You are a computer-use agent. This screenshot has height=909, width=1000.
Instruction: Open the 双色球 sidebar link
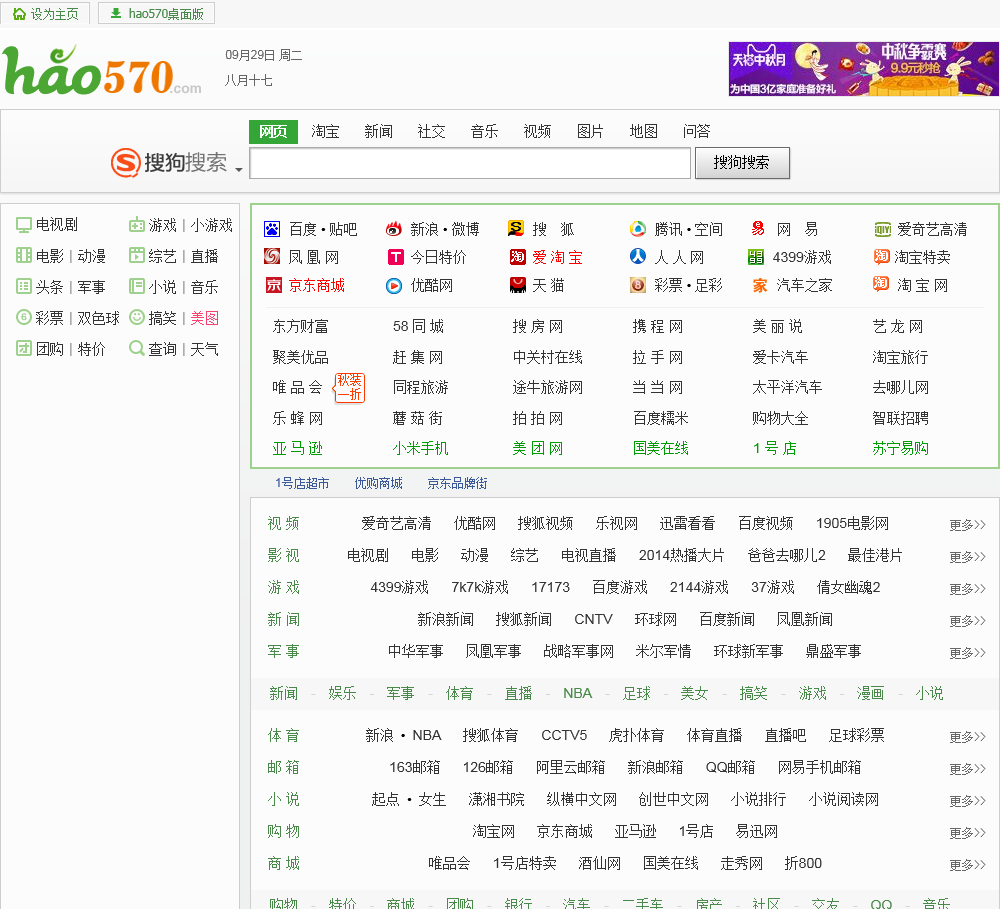pos(98,318)
